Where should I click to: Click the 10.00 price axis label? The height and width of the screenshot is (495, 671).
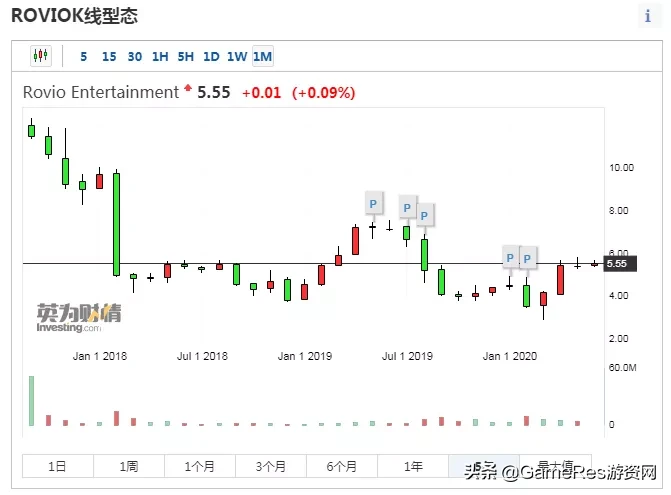621,168
